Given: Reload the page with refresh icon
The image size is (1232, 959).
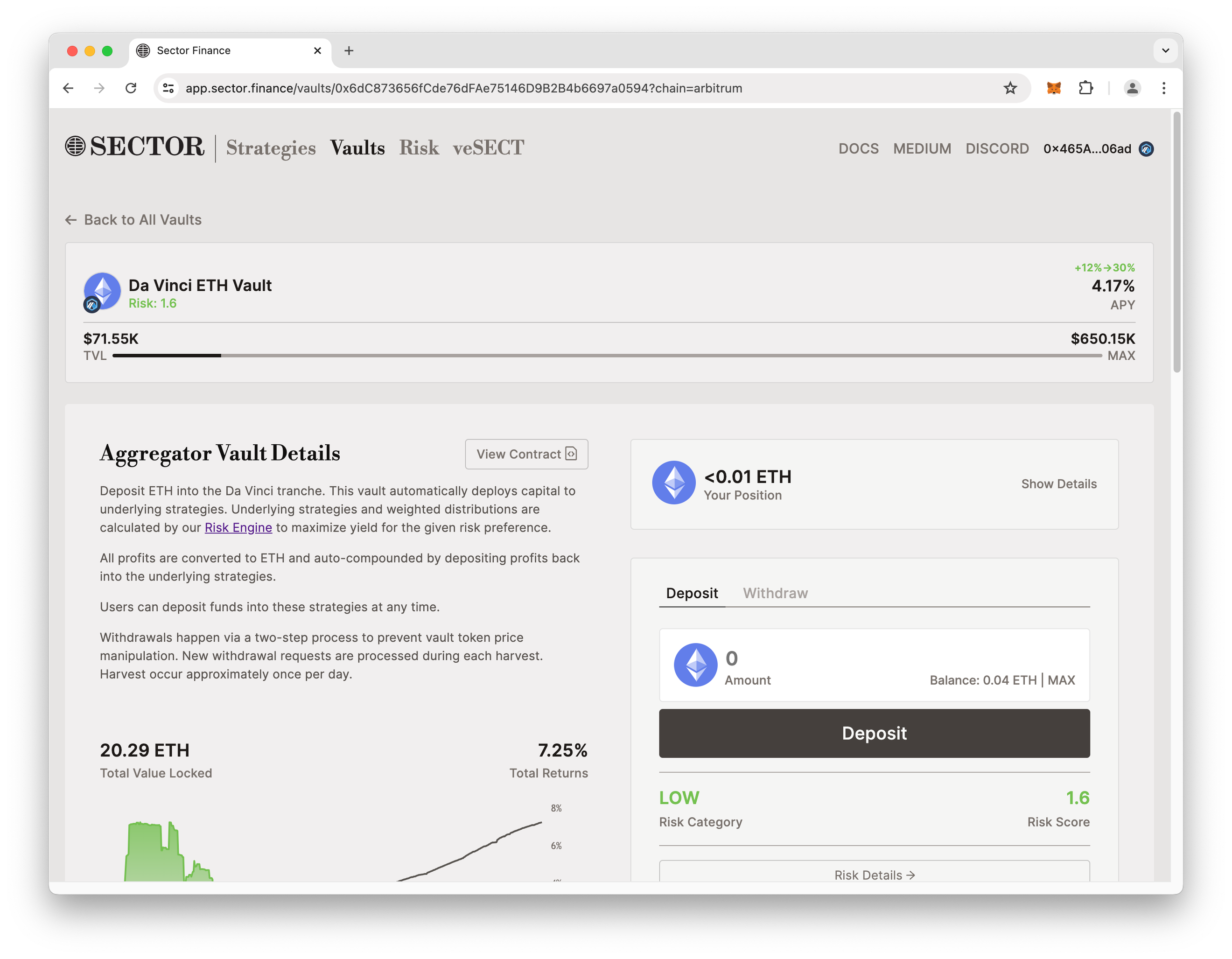Looking at the screenshot, I should click(131, 88).
